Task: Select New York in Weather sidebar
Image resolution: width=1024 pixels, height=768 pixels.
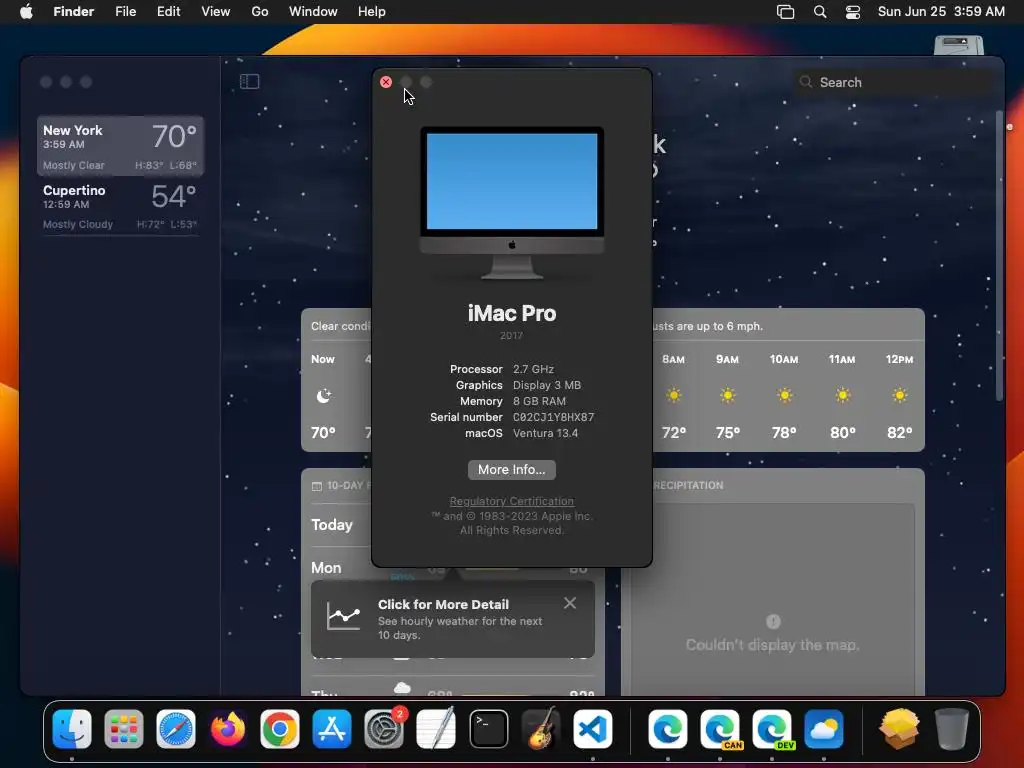Action: point(120,146)
